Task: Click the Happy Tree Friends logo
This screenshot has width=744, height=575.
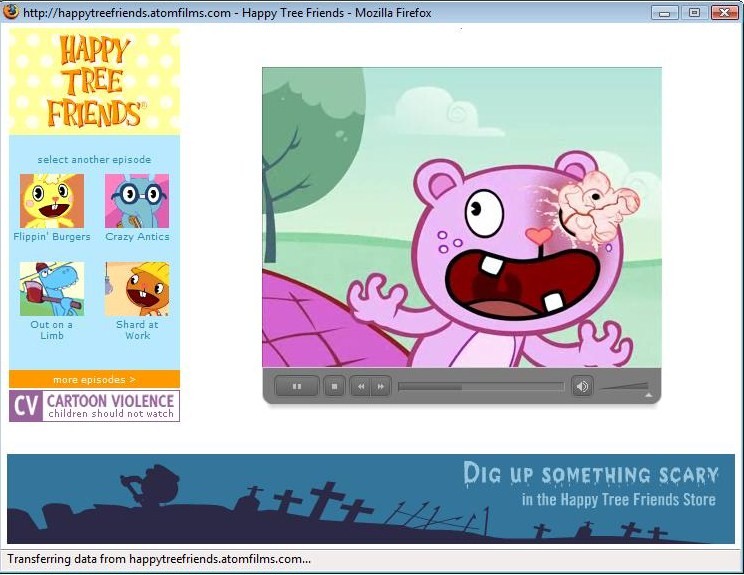Action: (94, 81)
